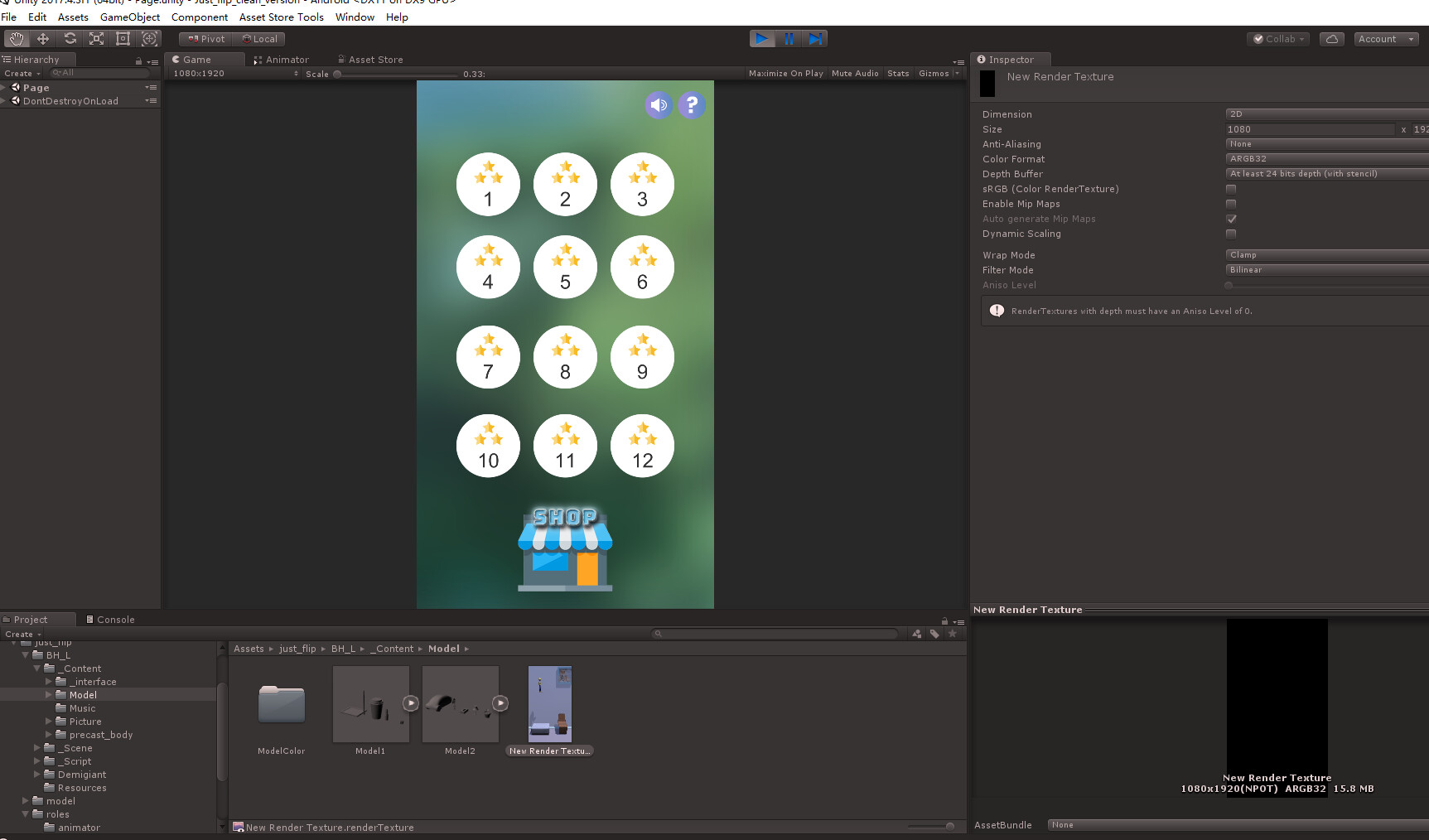Screen dimensions: 1429x840
Task: Enable Dynamic Scaling checkbox
Action: point(1231,234)
